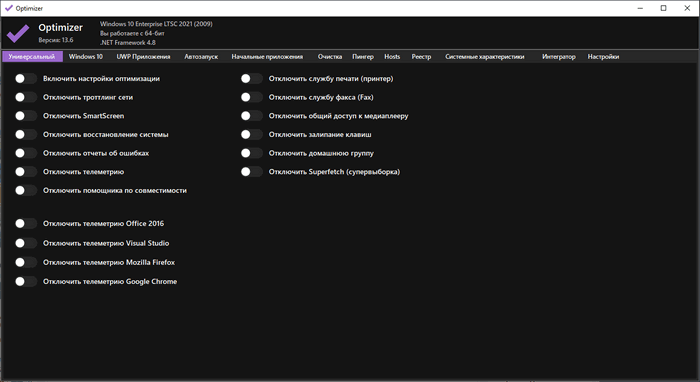
Task: Toggle Отключить общий доступ к медиаплееру
Action: coord(251,116)
